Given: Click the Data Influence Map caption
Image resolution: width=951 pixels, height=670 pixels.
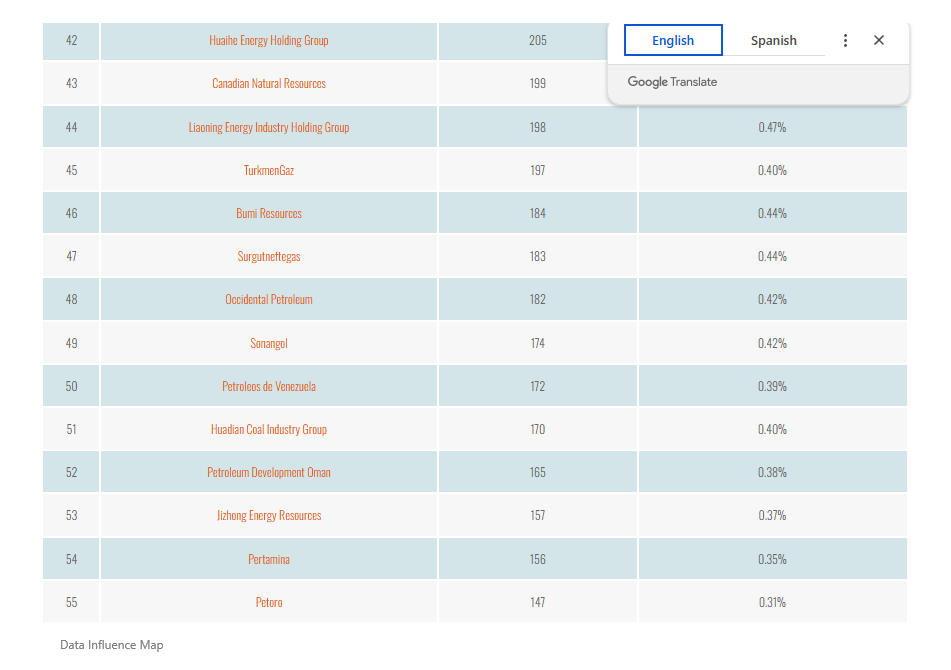Looking at the screenshot, I should point(111,646).
